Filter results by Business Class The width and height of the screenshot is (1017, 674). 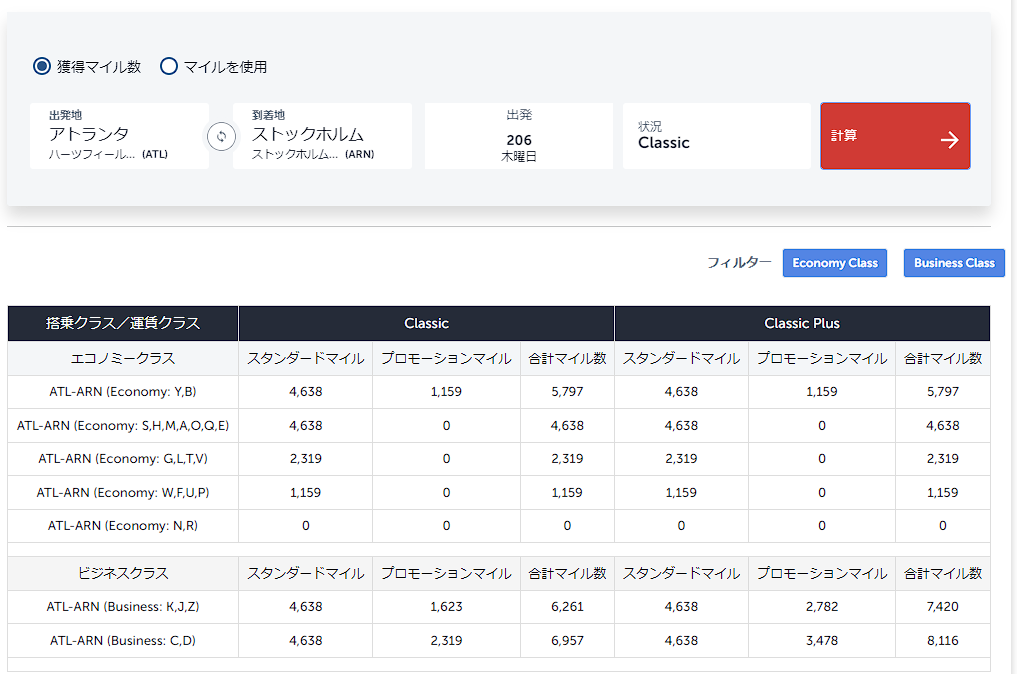pos(953,263)
